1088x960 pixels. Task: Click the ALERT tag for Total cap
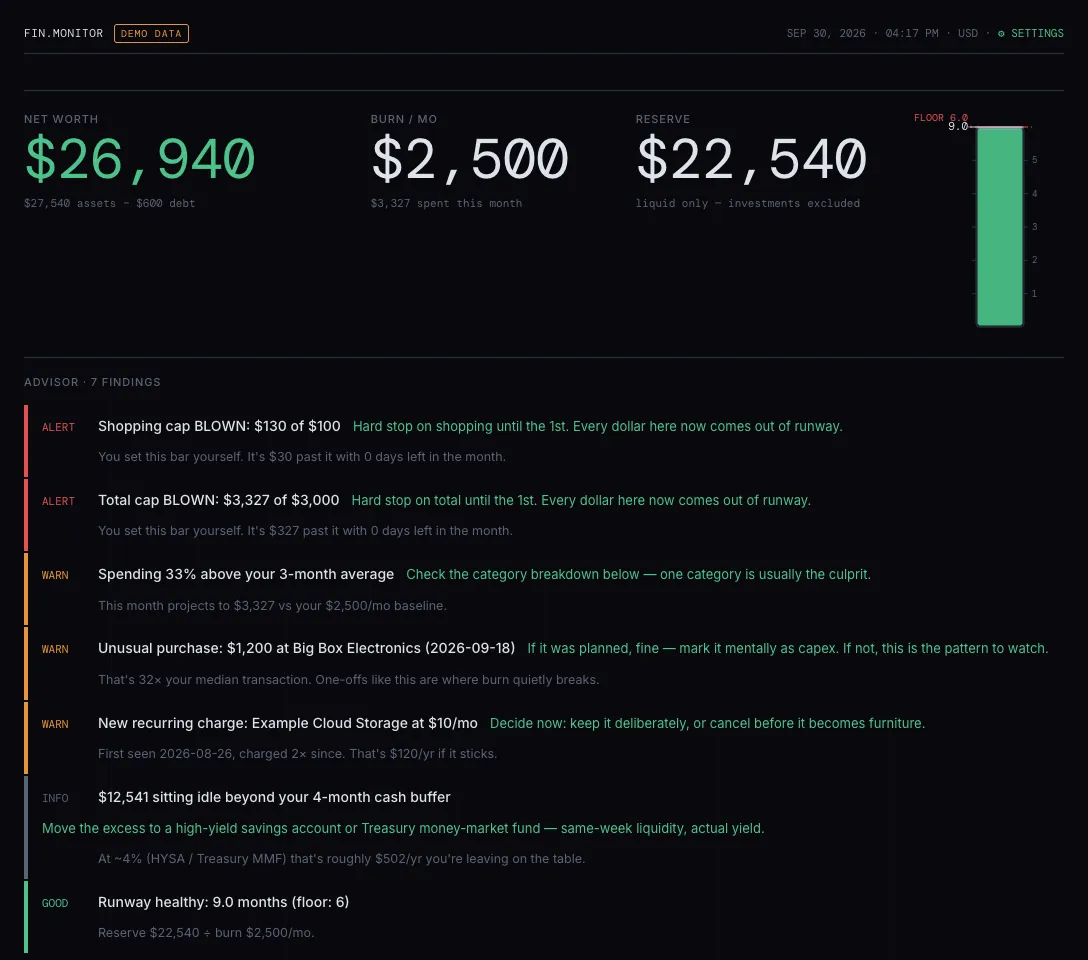(x=58, y=502)
